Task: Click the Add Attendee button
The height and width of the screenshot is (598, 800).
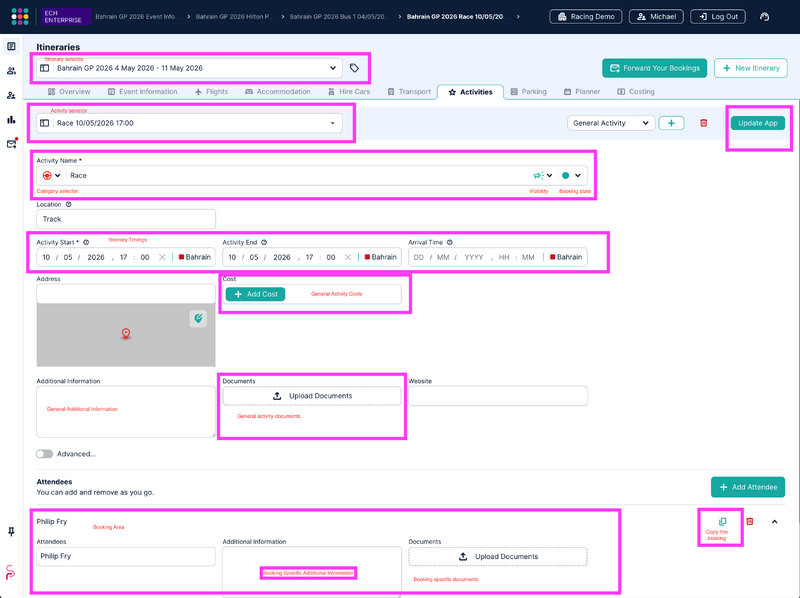Action: (748, 487)
